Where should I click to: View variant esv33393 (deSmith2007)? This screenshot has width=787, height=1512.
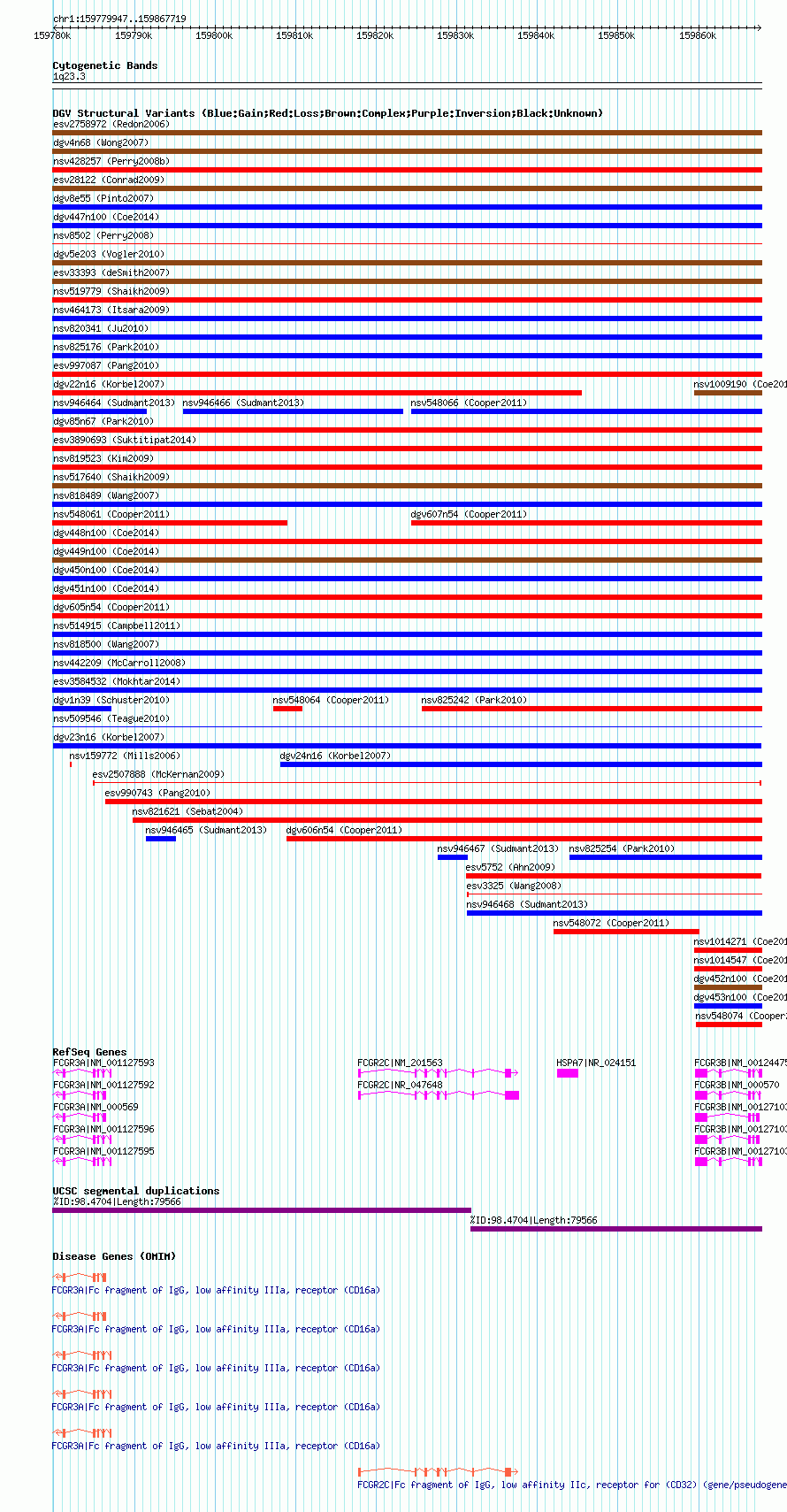(111, 272)
